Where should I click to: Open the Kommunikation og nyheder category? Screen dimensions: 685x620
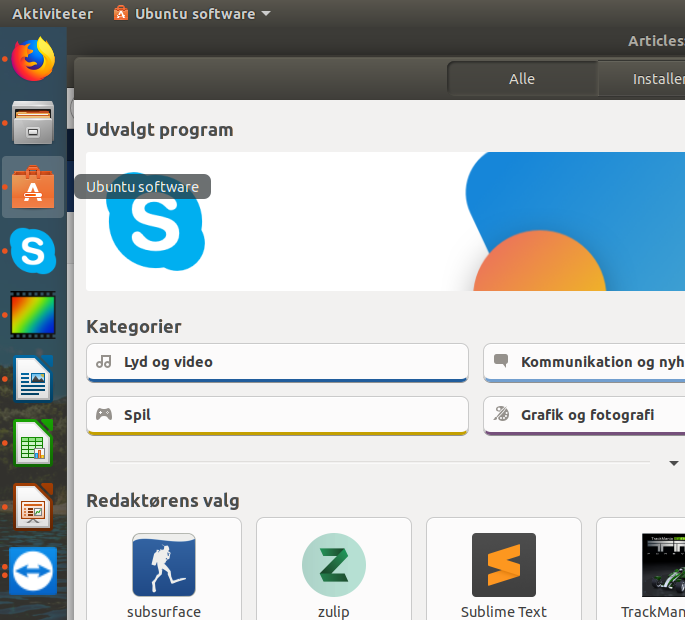(584, 363)
